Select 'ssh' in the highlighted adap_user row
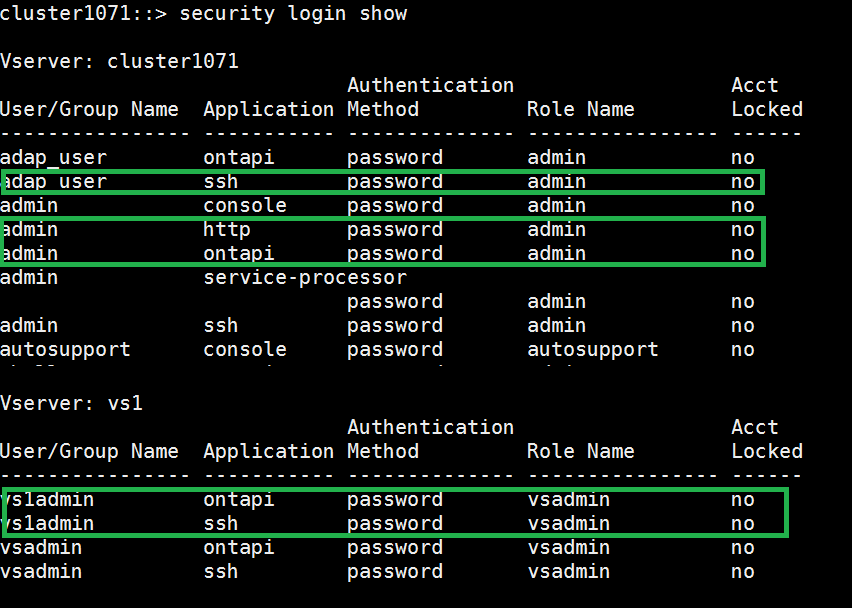Image resolution: width=852 pixels, height=608 pixels. tap(220, 182)
